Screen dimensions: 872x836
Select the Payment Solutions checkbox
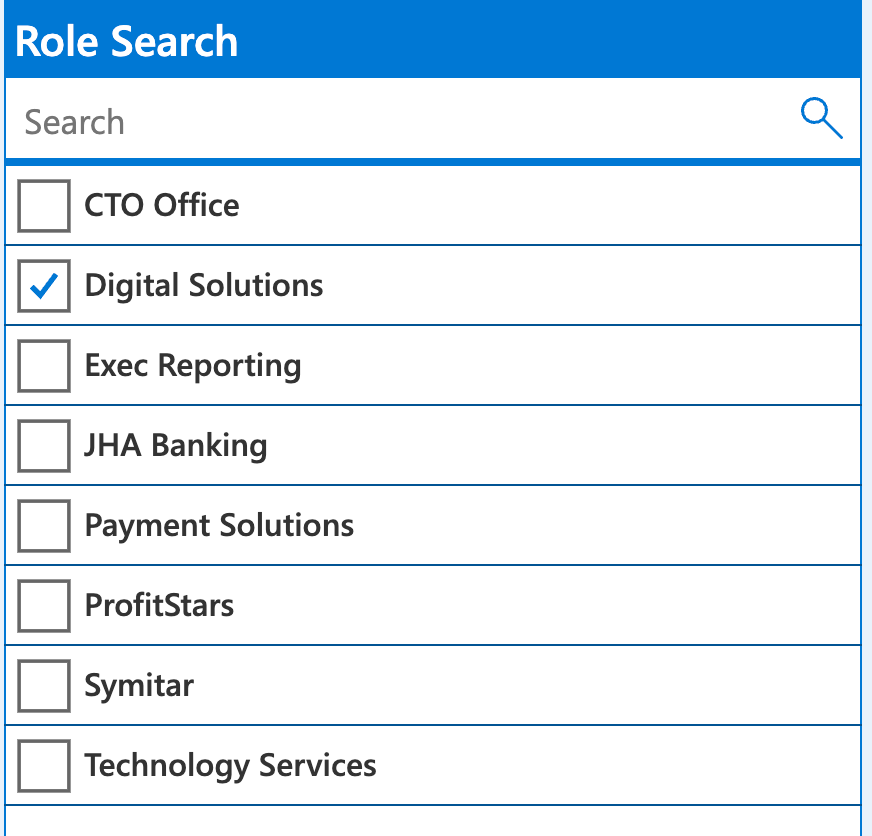pos(44,526)
